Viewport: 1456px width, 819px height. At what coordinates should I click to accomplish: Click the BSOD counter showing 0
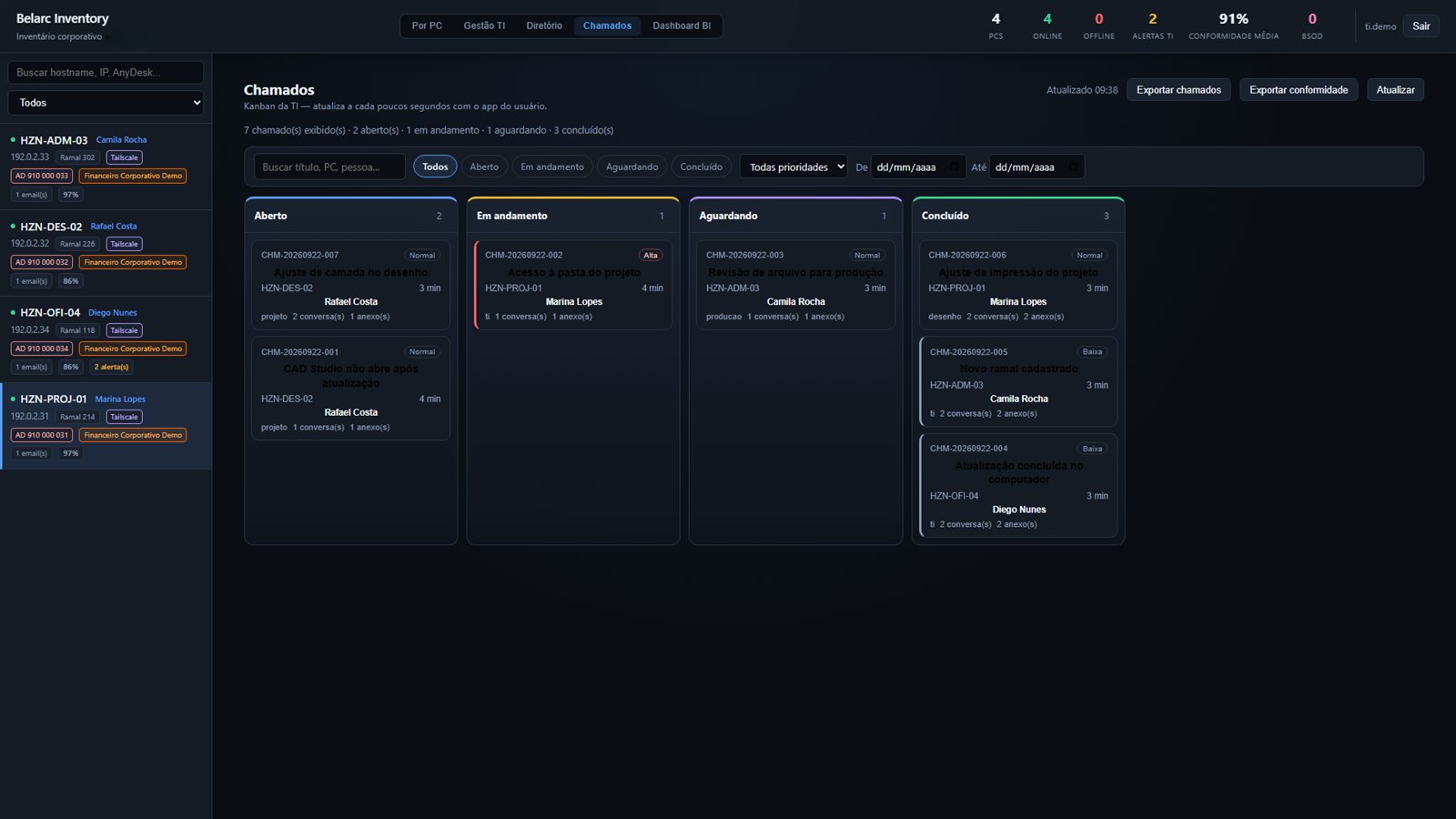click(1312, 25)
